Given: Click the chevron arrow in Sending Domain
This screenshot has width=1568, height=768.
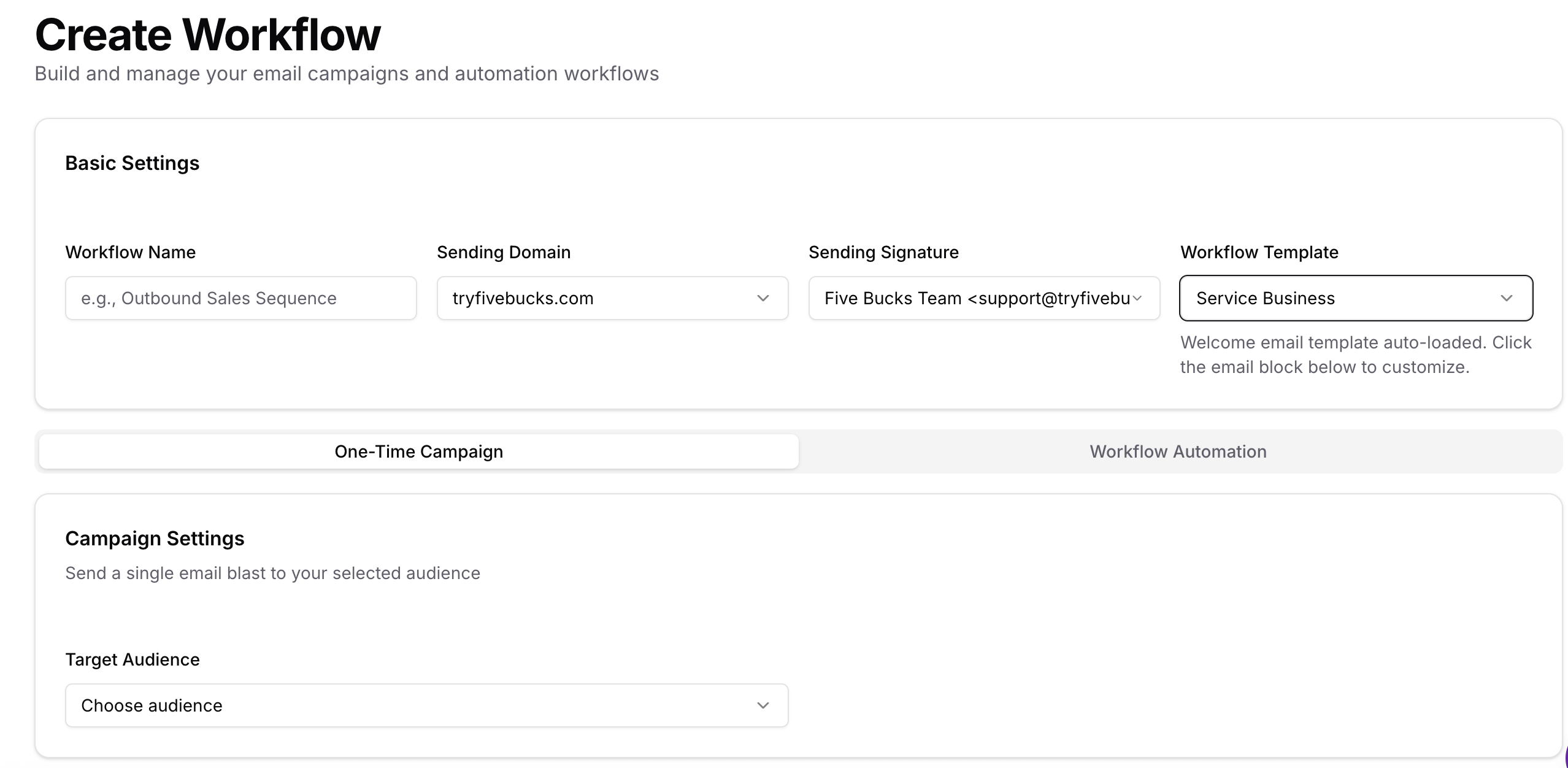Looking at the screenshot, I should coord(763,298).
